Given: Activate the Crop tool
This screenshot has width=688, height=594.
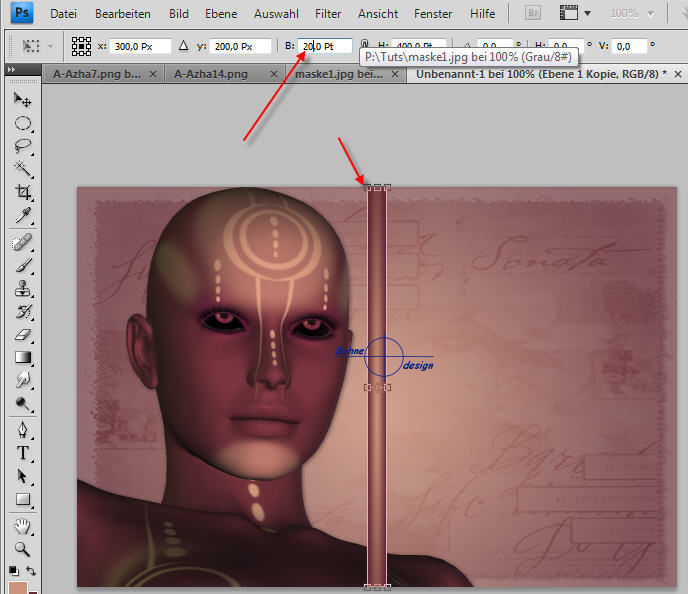Looking at the screenshot, I should tap(23, 192).
